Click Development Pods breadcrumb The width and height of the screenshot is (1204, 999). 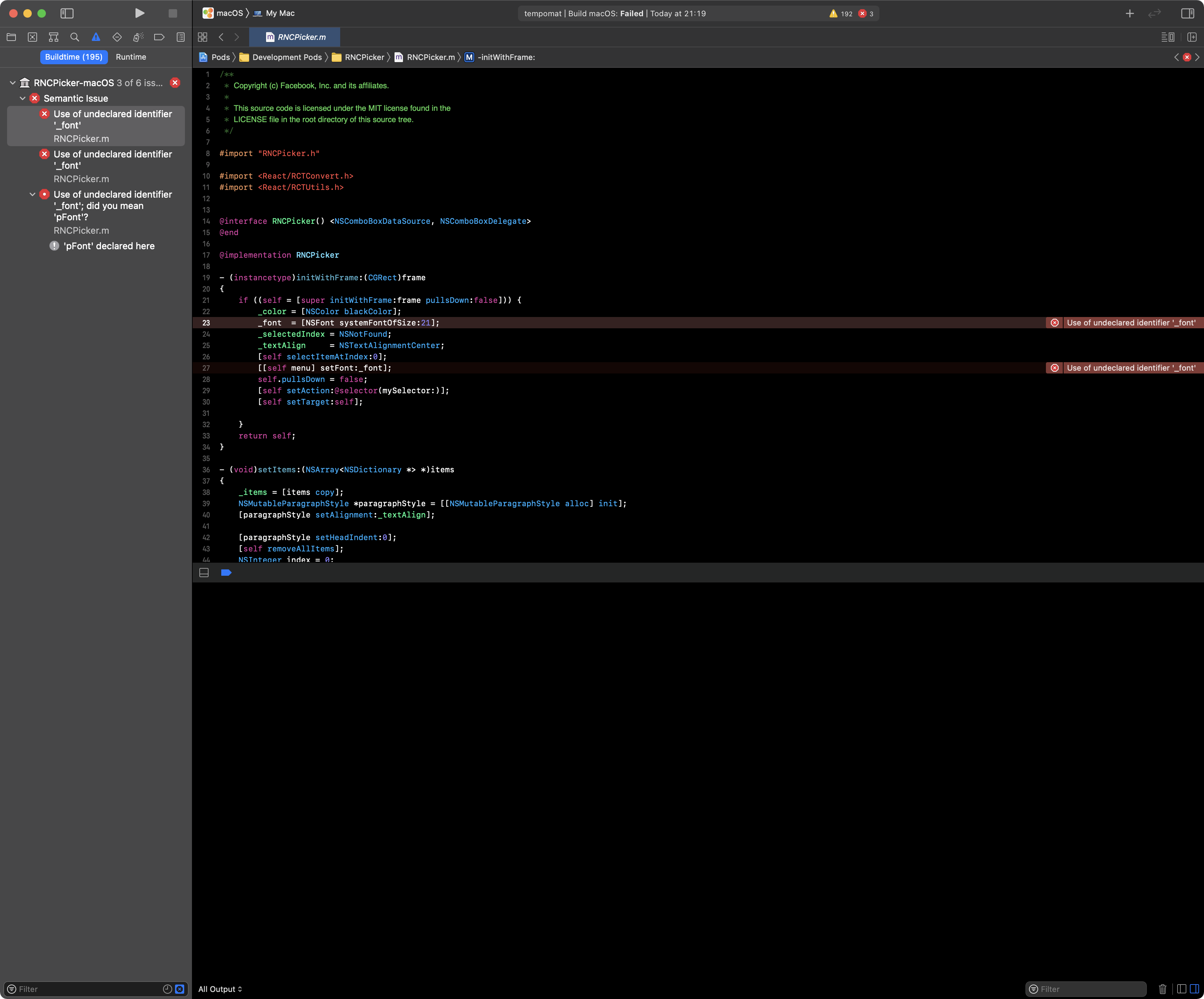click(x=281, y=57)
